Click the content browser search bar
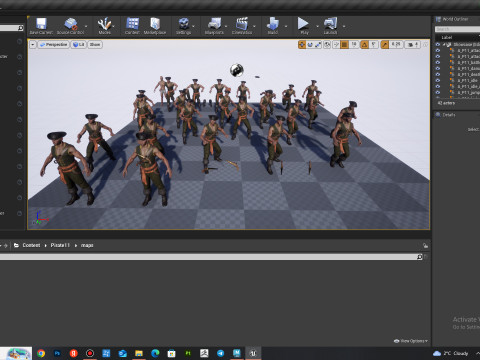 click(x=208, y=257)
